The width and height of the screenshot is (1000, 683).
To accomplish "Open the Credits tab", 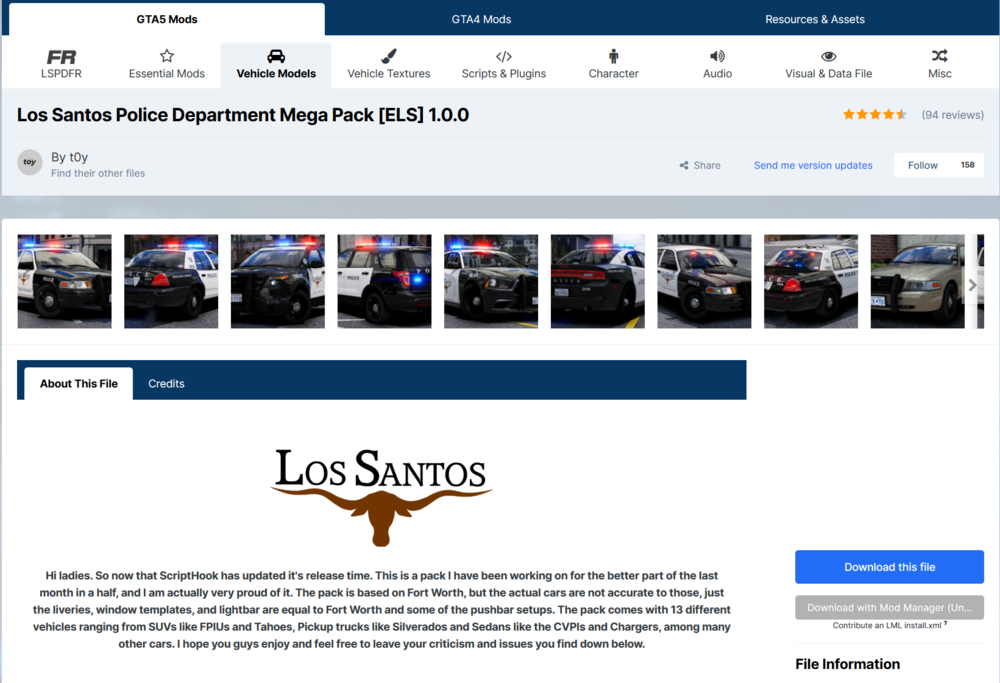I will [x=166, y=383].
